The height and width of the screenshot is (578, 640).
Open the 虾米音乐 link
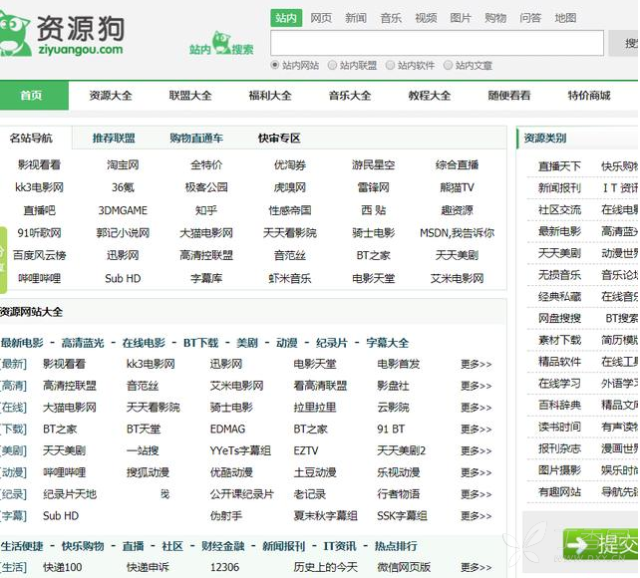click(x=290, y=278)
